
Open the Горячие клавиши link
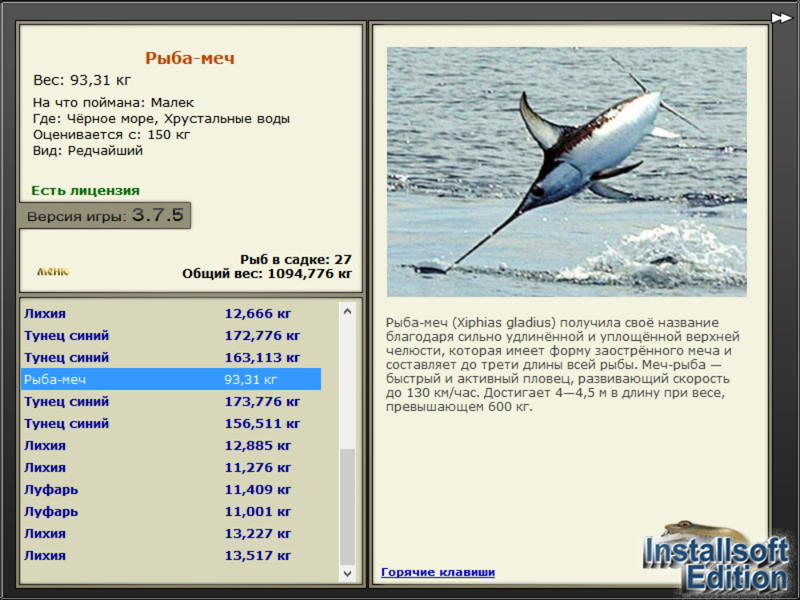(438, 572)
